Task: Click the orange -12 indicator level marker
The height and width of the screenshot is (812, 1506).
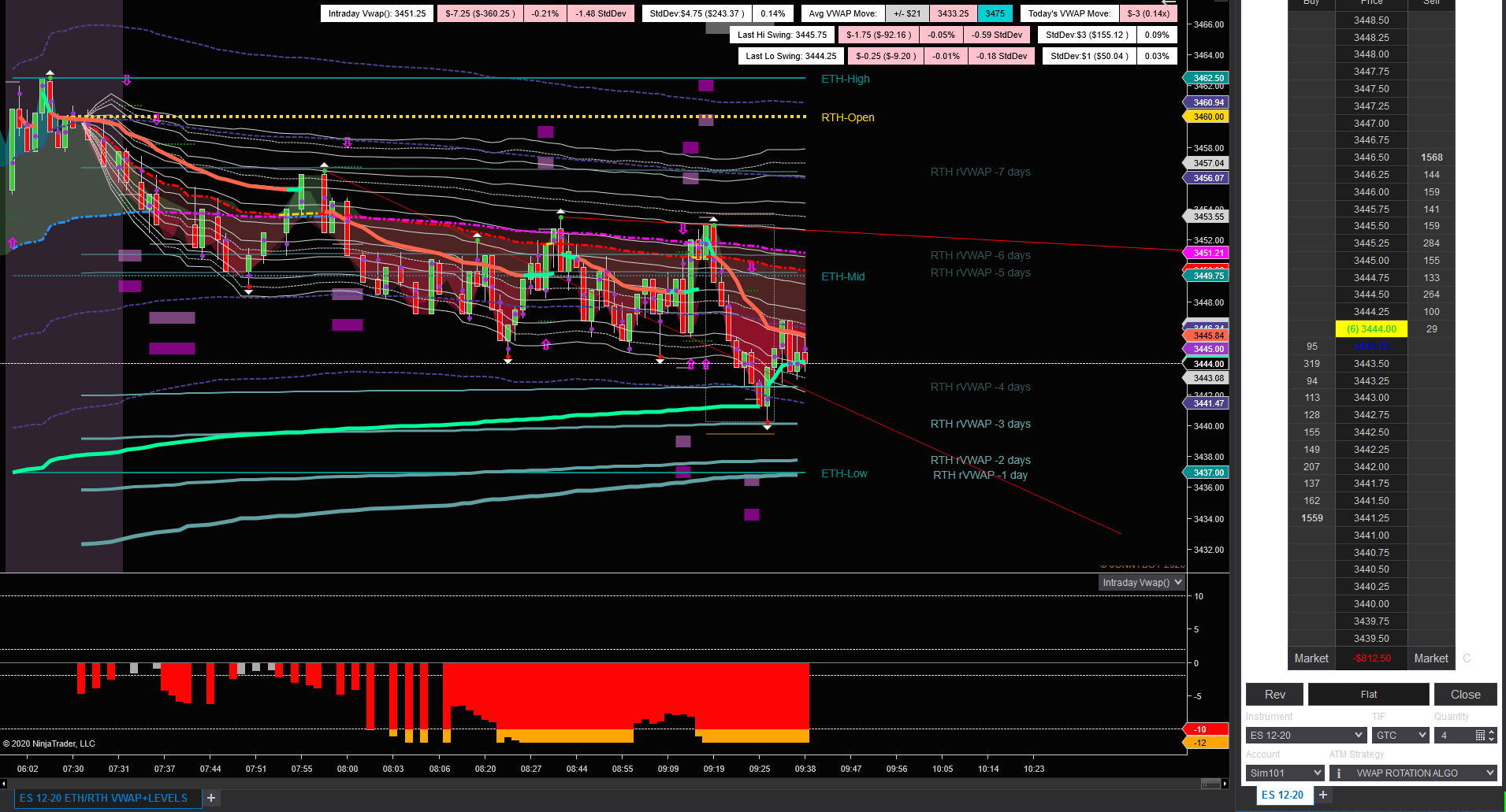Action: pyautogui.click(x=1207, y=743)
